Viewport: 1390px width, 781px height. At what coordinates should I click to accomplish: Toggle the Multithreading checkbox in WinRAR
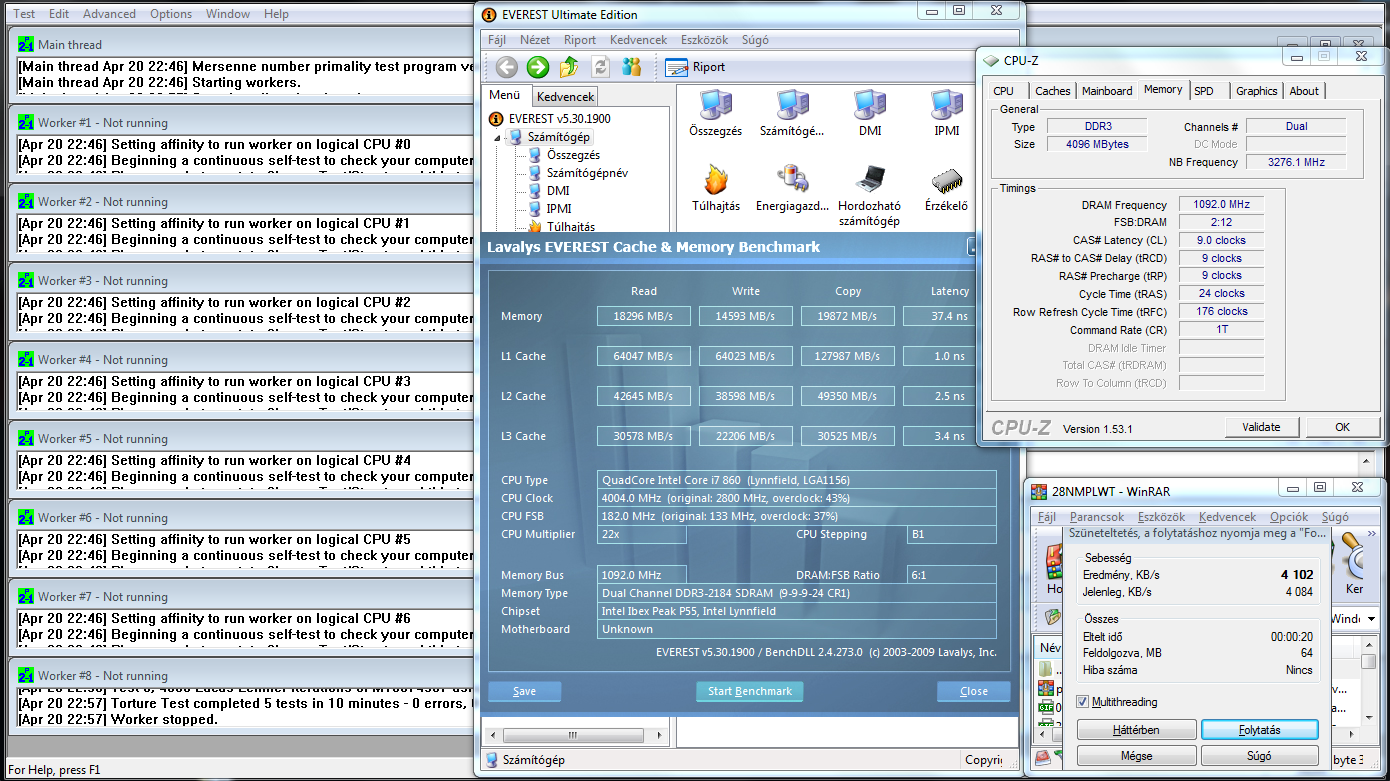[1083, 702]
